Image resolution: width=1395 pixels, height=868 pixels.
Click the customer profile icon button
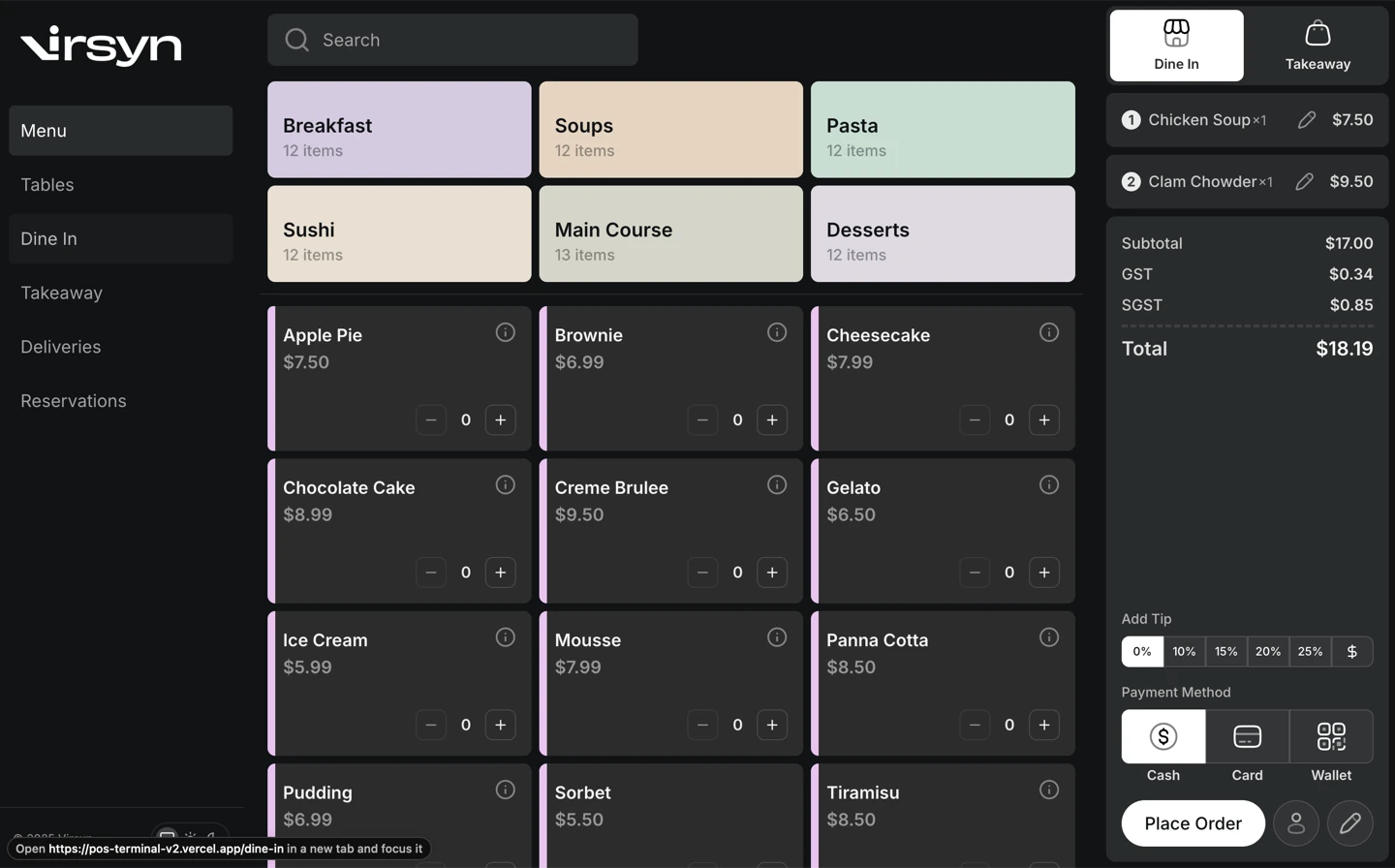pos(1296,823)
